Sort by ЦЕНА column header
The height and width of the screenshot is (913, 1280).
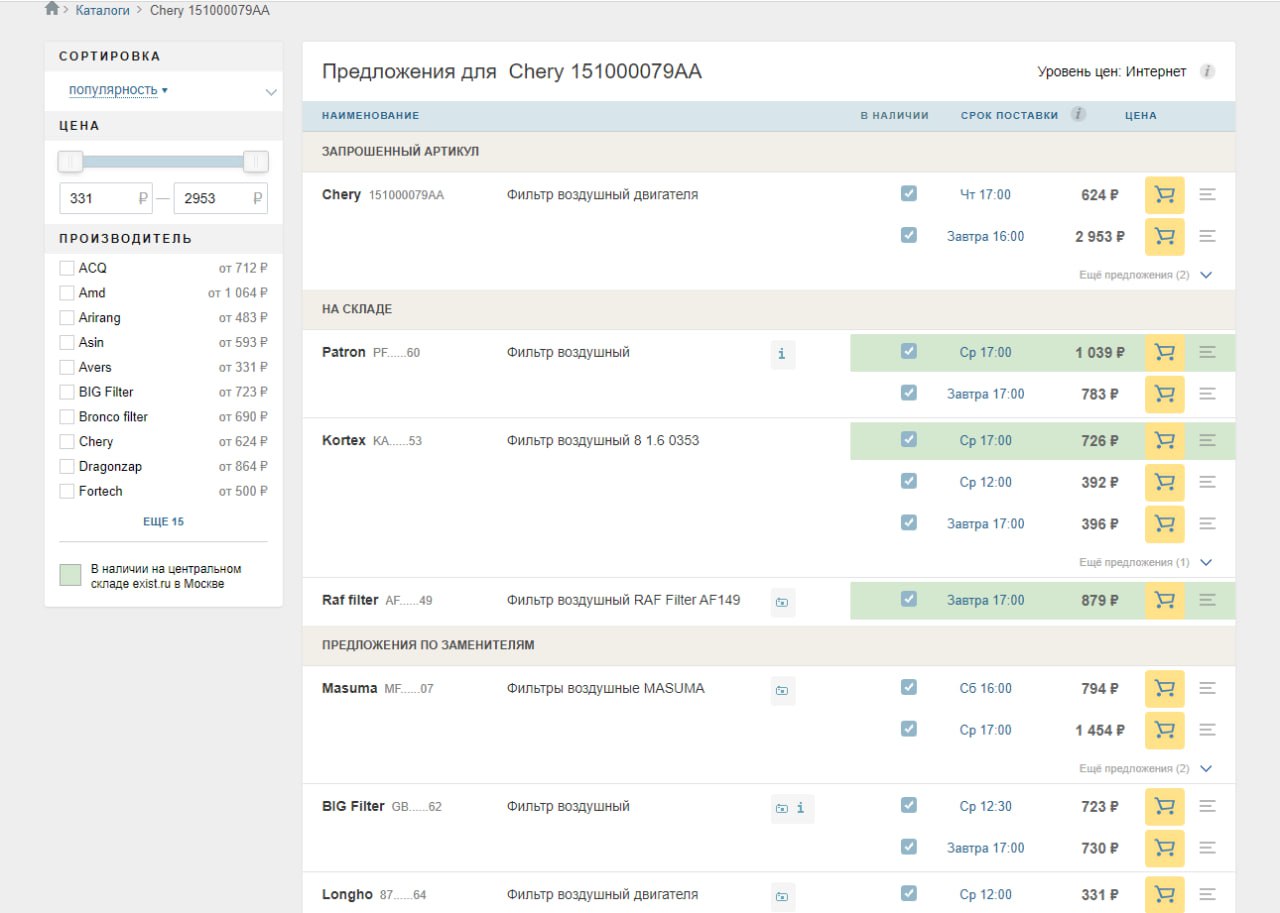tap(1140, 116)
